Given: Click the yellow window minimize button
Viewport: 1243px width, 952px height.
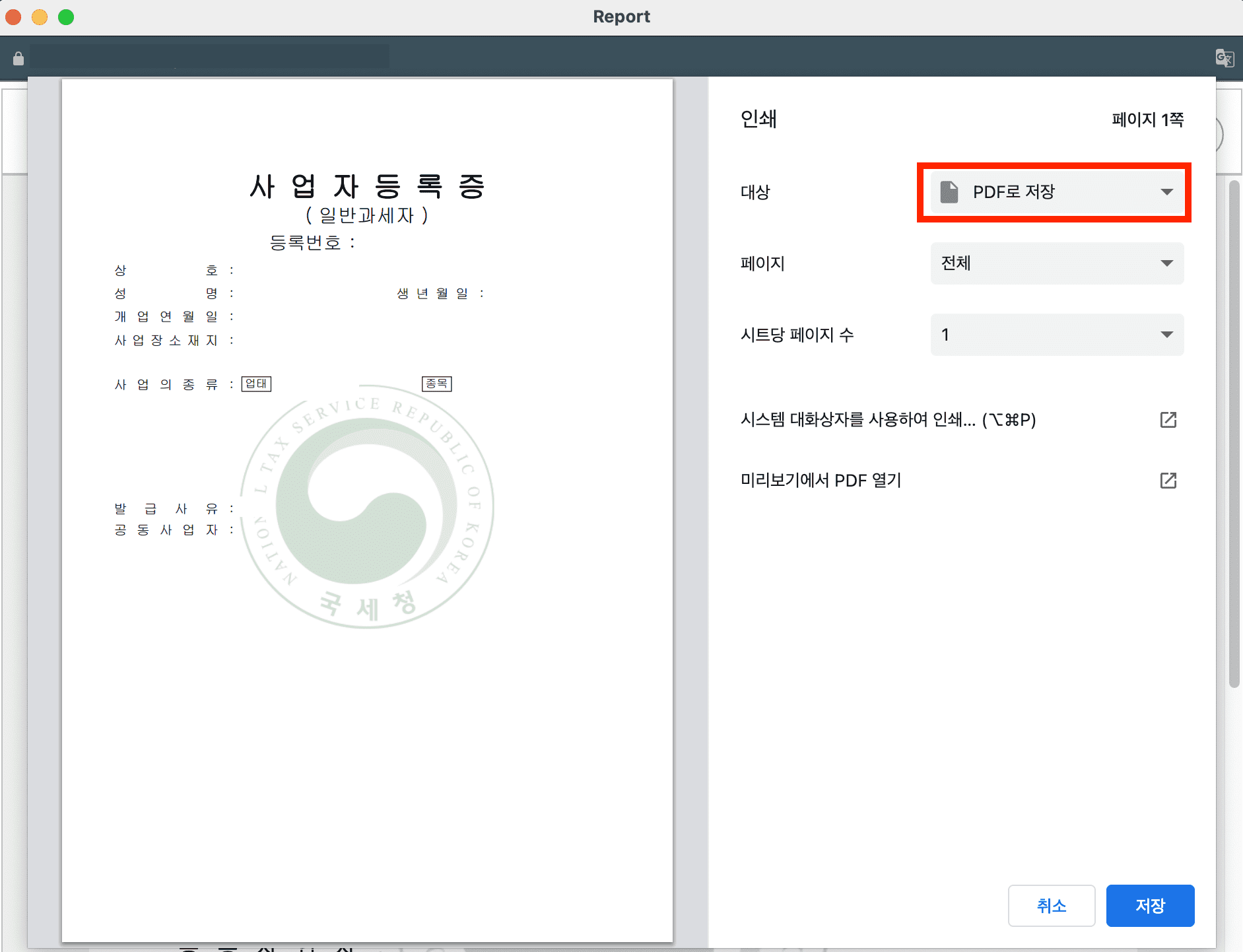Looking at the screenshot, I should tap(40, 17).
